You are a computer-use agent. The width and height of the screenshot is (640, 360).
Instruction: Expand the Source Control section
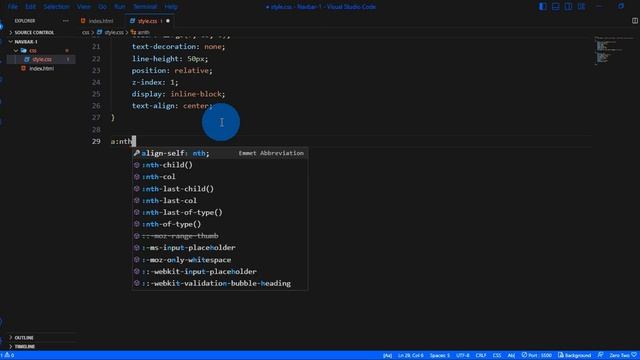point(34,32)
